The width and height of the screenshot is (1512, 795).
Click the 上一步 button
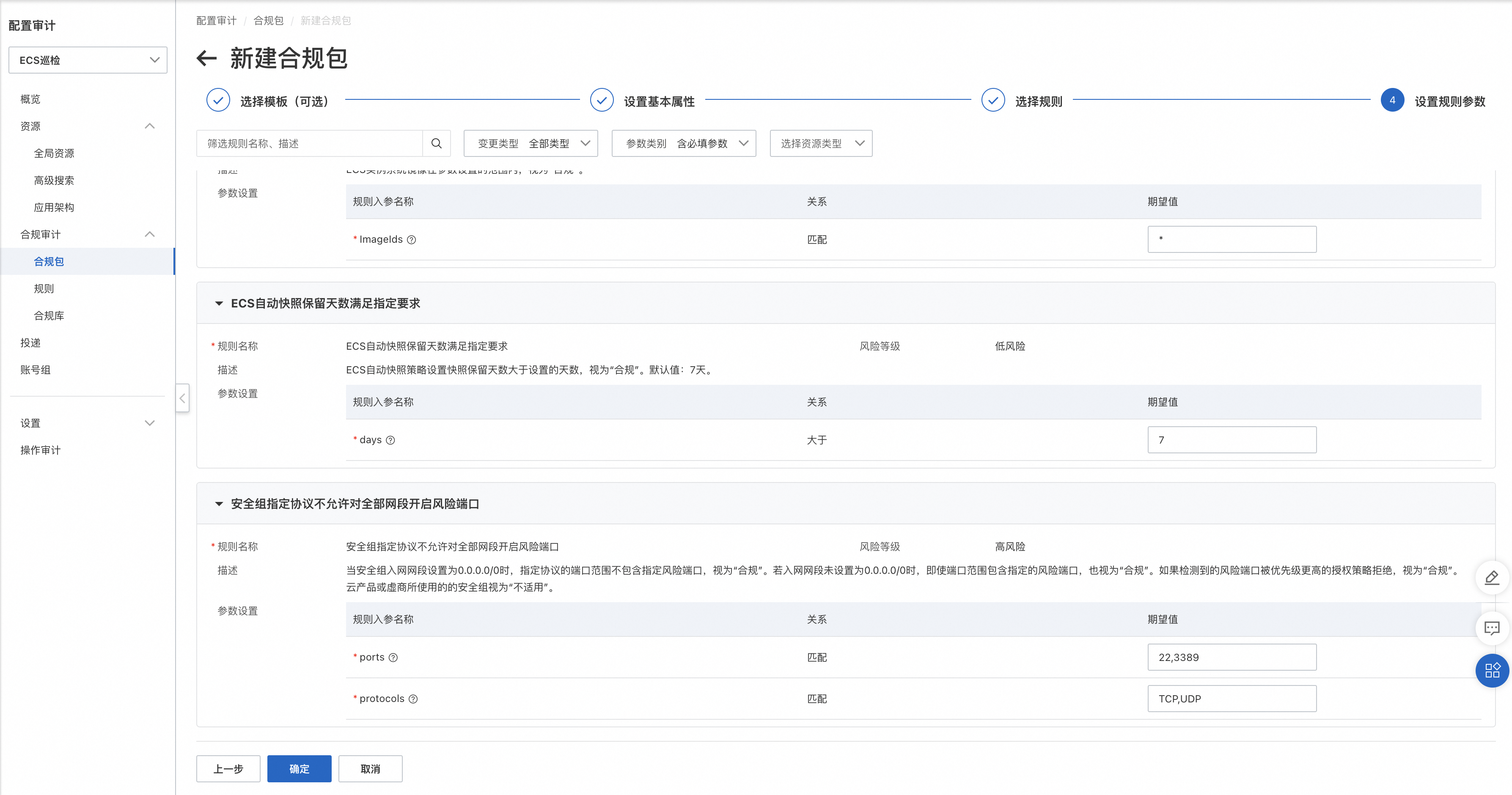[x=228, y=769]
